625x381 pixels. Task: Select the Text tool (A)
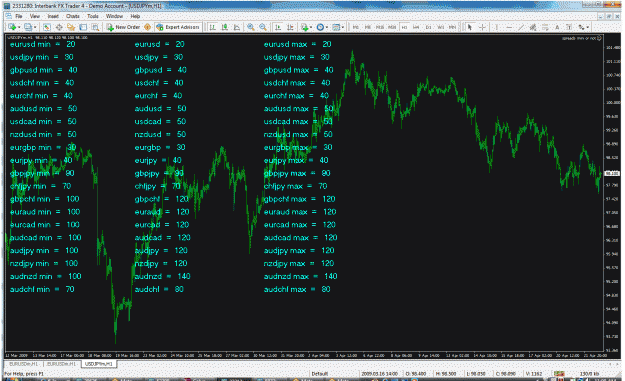[557, 27]
